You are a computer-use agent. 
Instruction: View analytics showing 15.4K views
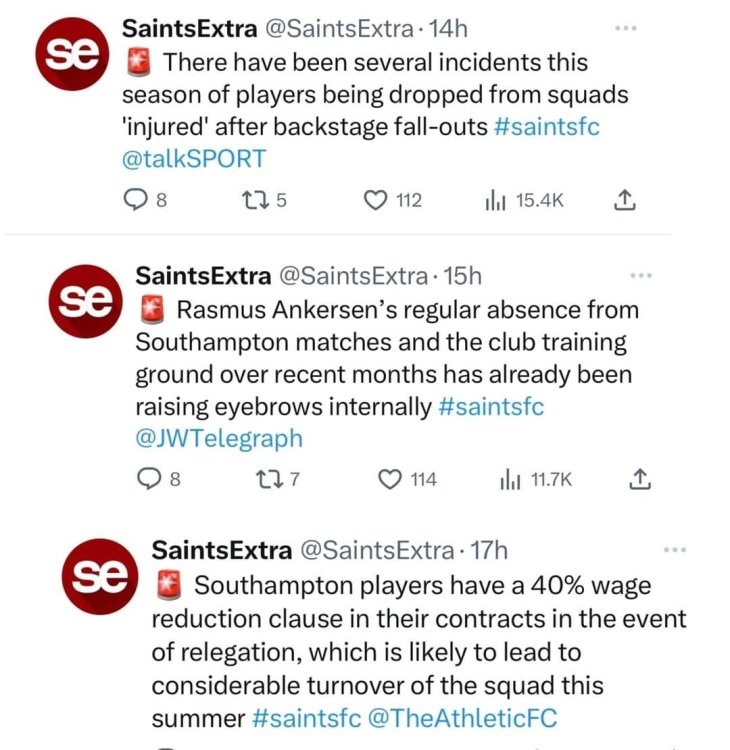[x=493, y=200]
